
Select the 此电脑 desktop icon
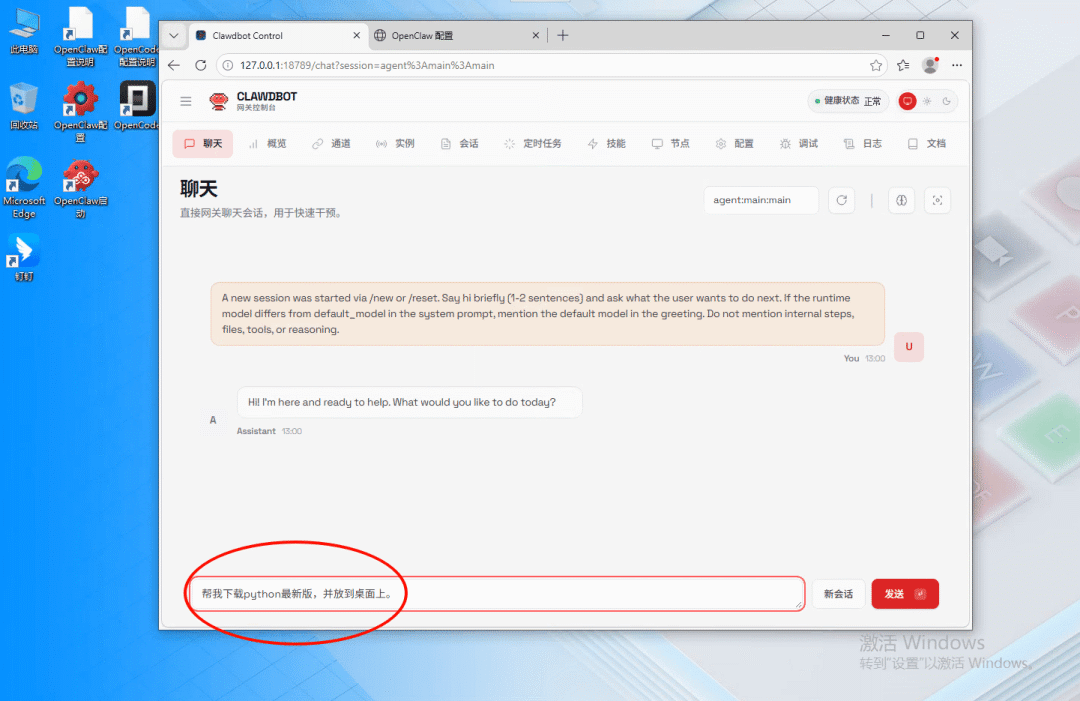(24, 31)
